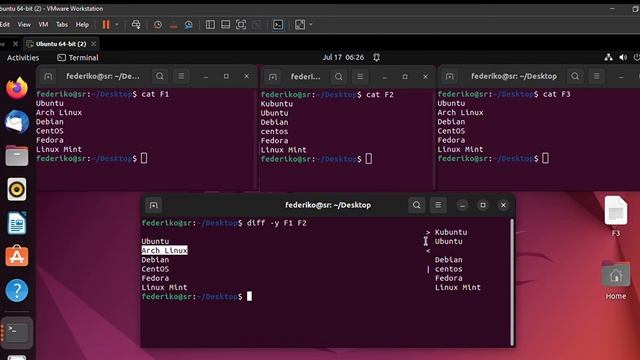
Task: Click search icon in diff terminal
Action: (416, 205)
